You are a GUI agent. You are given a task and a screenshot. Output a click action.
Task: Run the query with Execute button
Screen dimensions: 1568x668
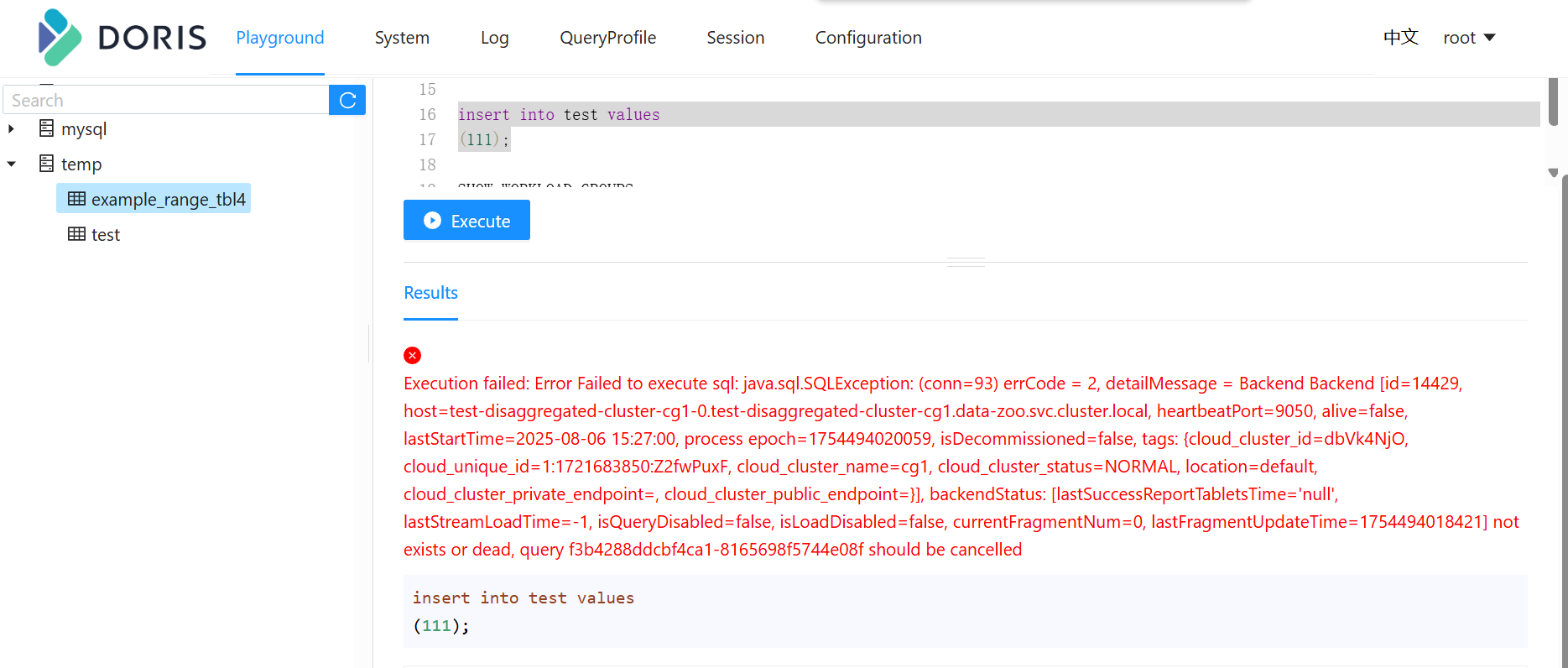[x=466, y=220]
